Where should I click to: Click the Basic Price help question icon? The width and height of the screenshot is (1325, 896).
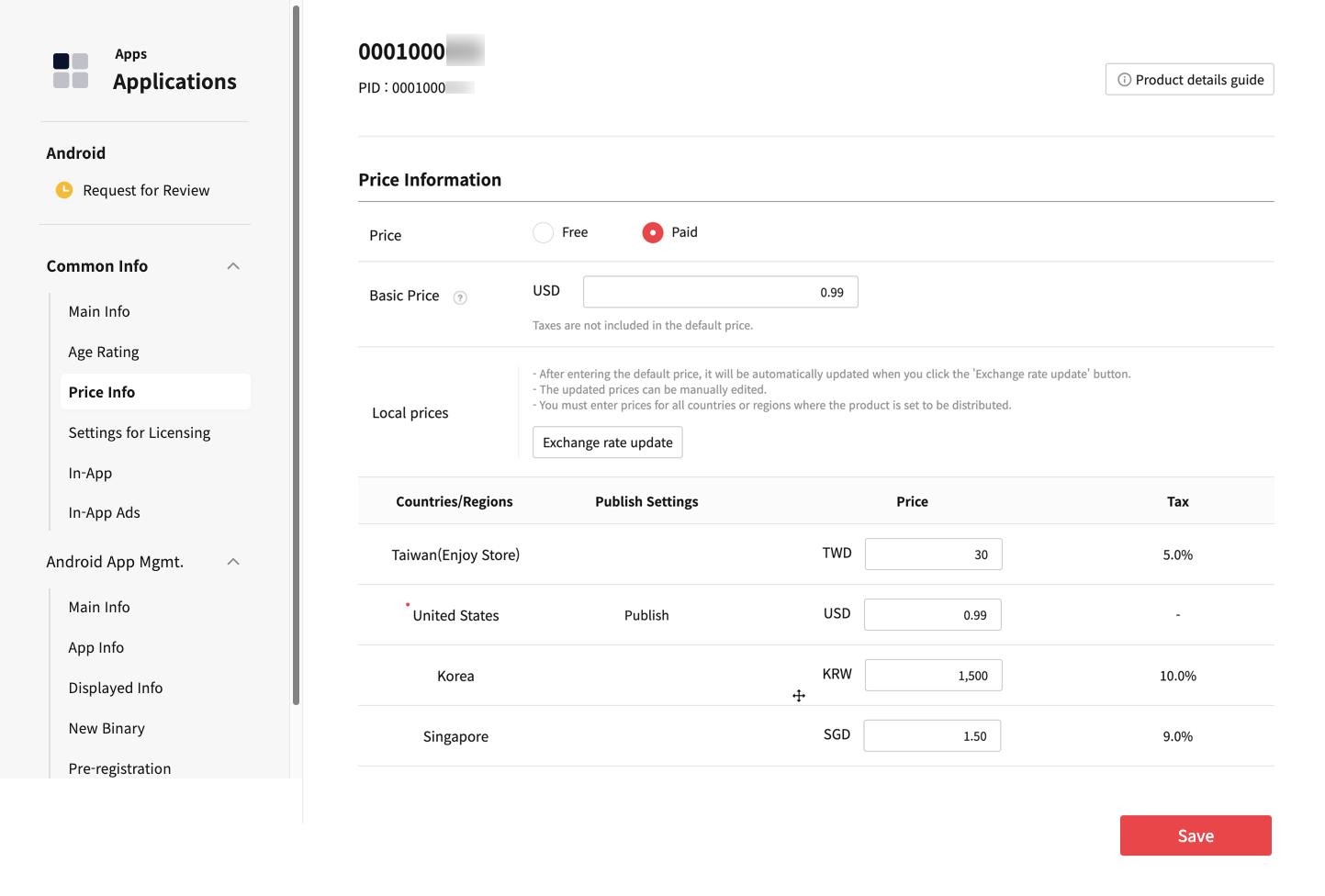(460, 297)
